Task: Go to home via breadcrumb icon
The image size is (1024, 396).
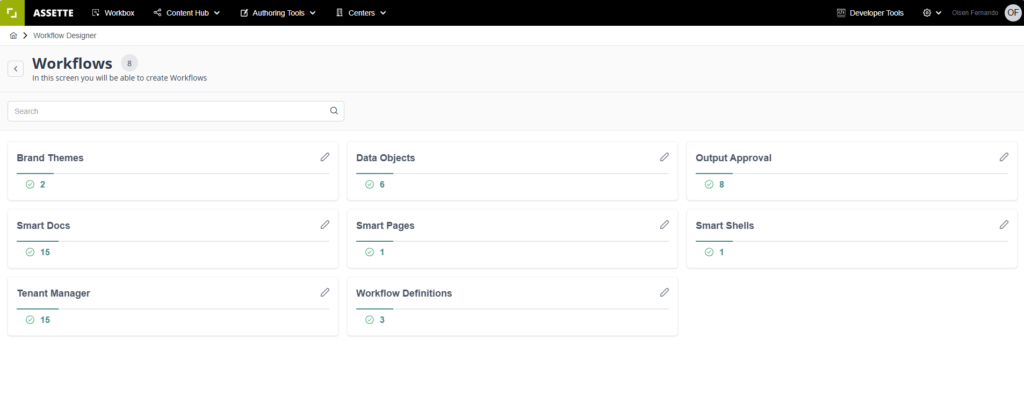Action: (13, 35)
